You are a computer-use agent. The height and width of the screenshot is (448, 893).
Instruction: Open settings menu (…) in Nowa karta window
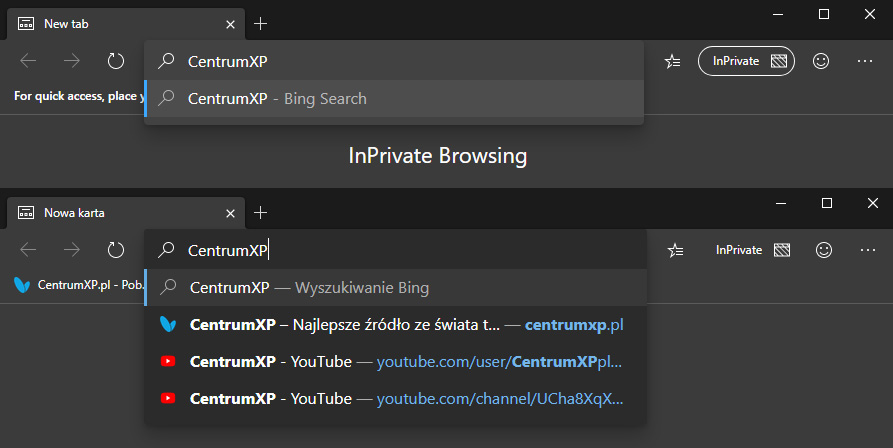tap(867, 250)
